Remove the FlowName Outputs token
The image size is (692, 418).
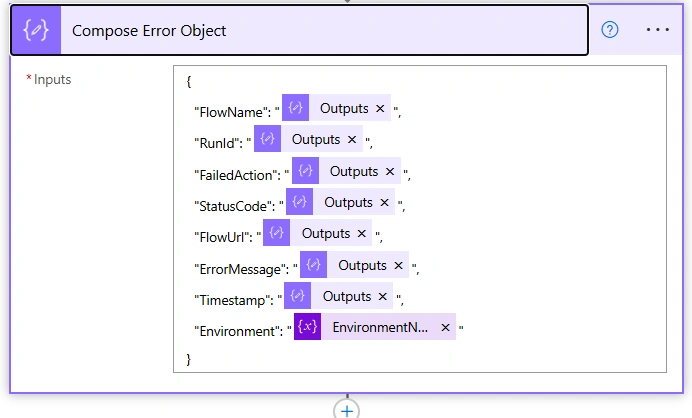[x=380, y=109]
